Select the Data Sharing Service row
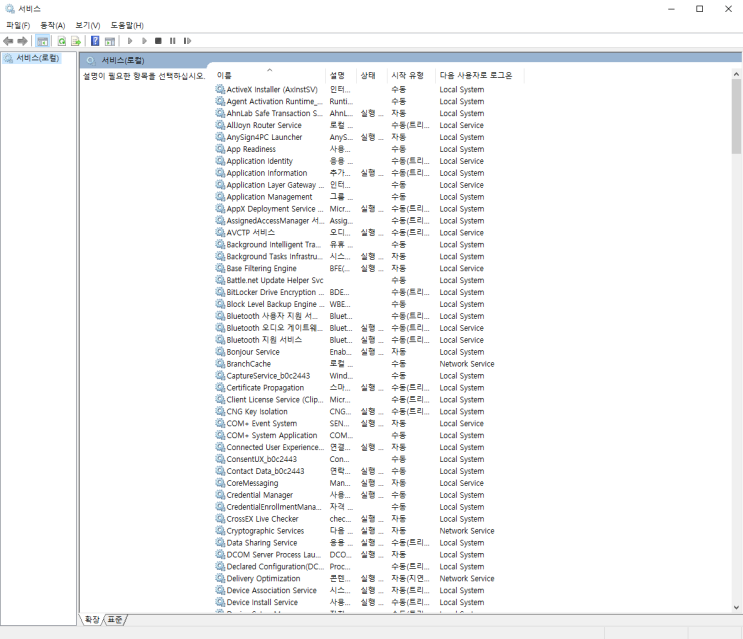743x639 pixels. (369, 543)
